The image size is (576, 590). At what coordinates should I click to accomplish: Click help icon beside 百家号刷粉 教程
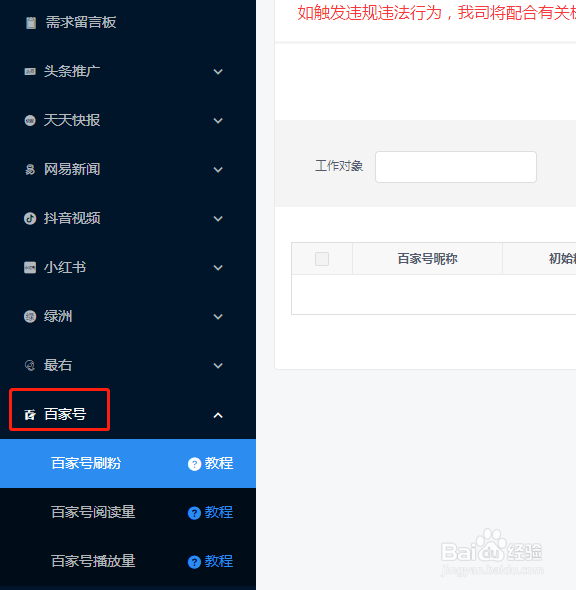click(x=194, y=464)
